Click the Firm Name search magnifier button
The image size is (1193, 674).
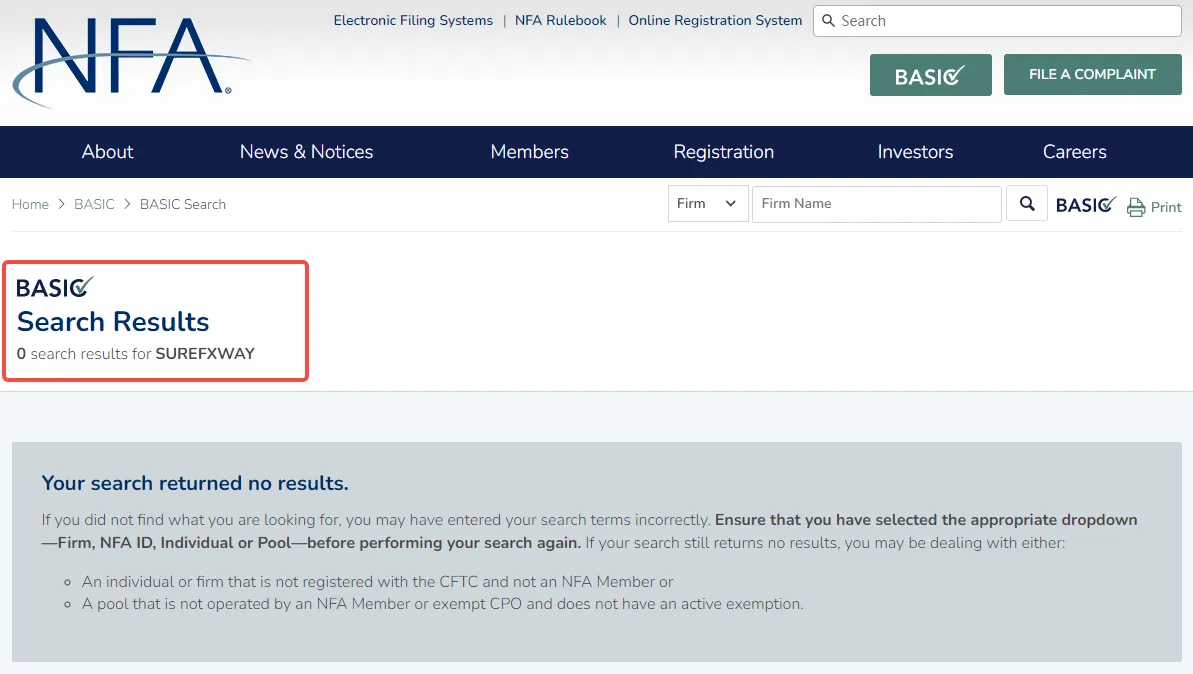pyautogui.click(x=1026, y=204)
